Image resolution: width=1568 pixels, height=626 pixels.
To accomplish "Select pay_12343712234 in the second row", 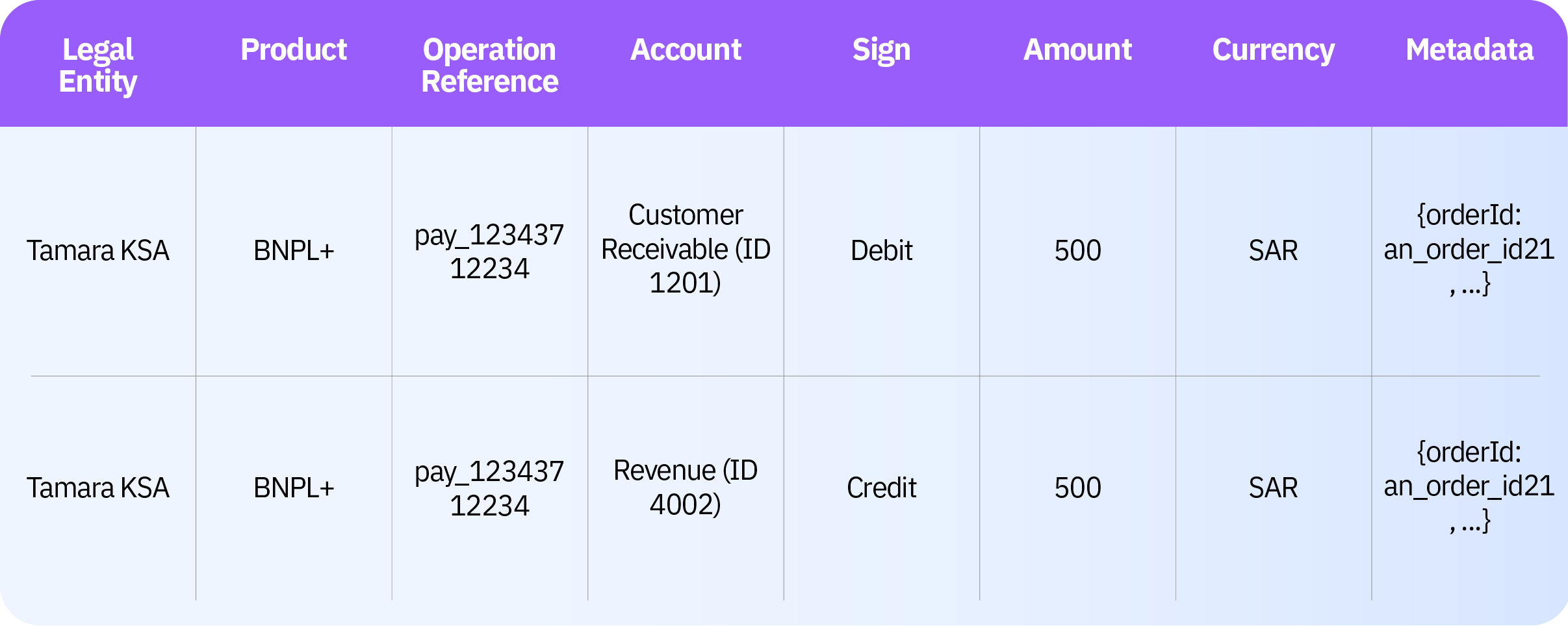I will pos(489,488).
